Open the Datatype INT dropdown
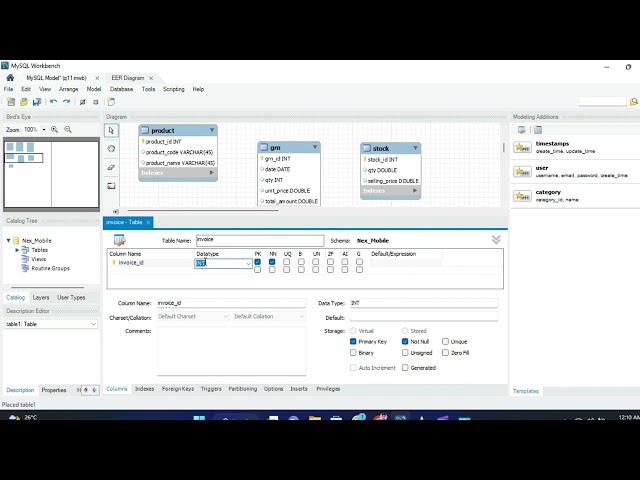 [x=248, y=264]
